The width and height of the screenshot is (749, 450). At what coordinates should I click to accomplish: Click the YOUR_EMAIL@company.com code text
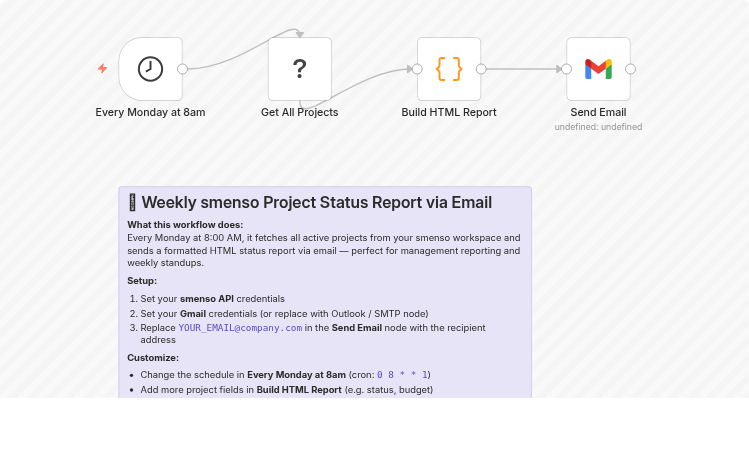(x=240, y=328)
